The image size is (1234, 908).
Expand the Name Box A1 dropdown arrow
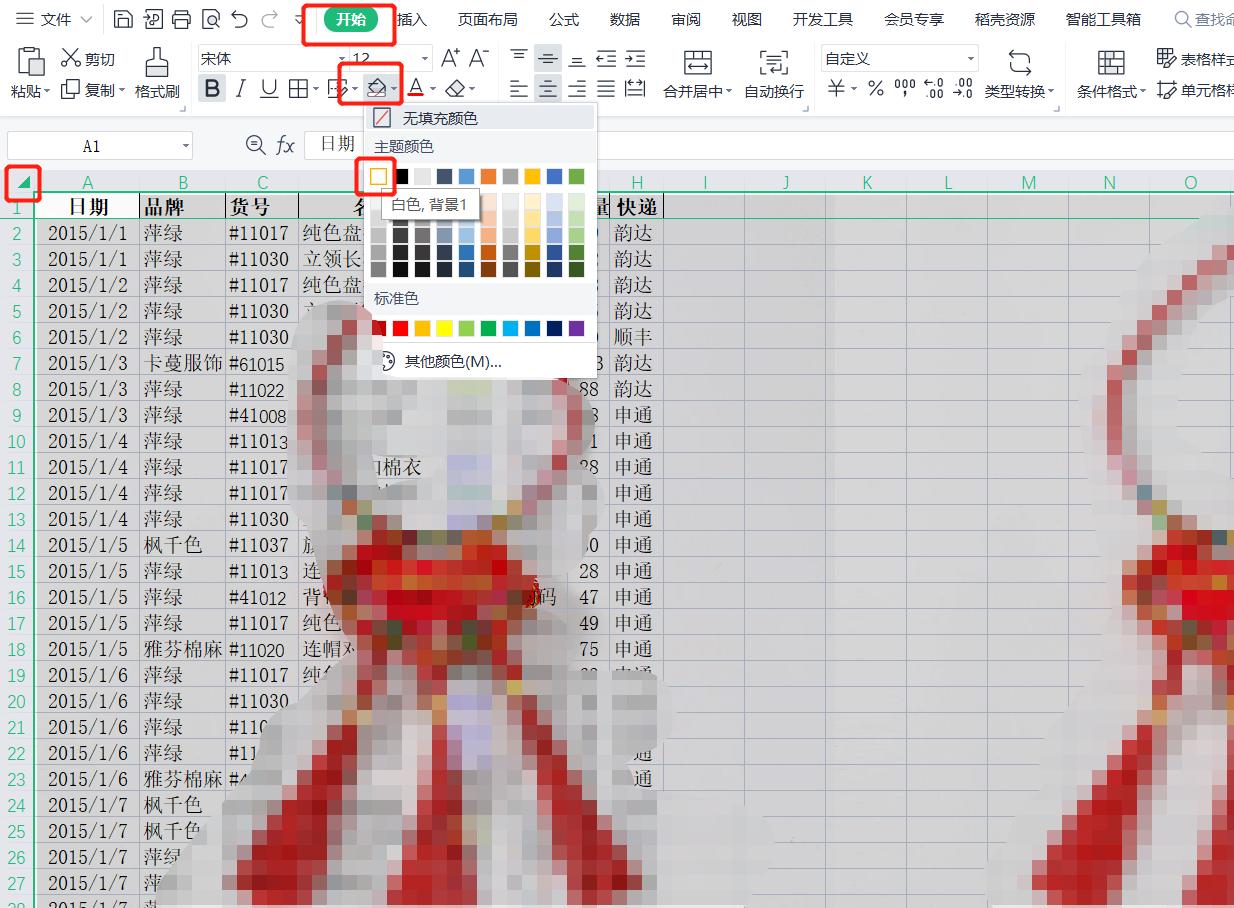(186, 146)
